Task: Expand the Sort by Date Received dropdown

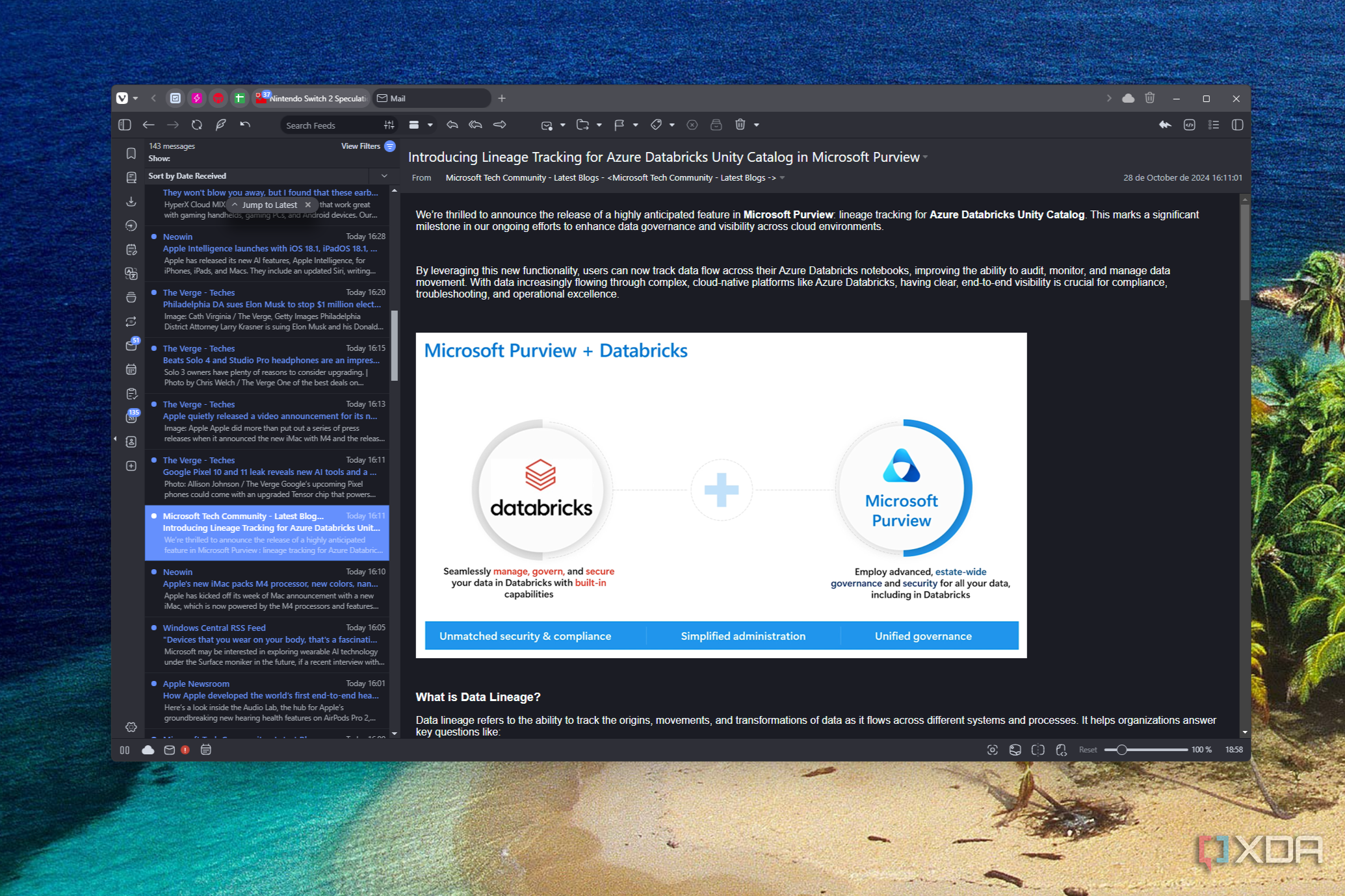Action: pos(384,176)
